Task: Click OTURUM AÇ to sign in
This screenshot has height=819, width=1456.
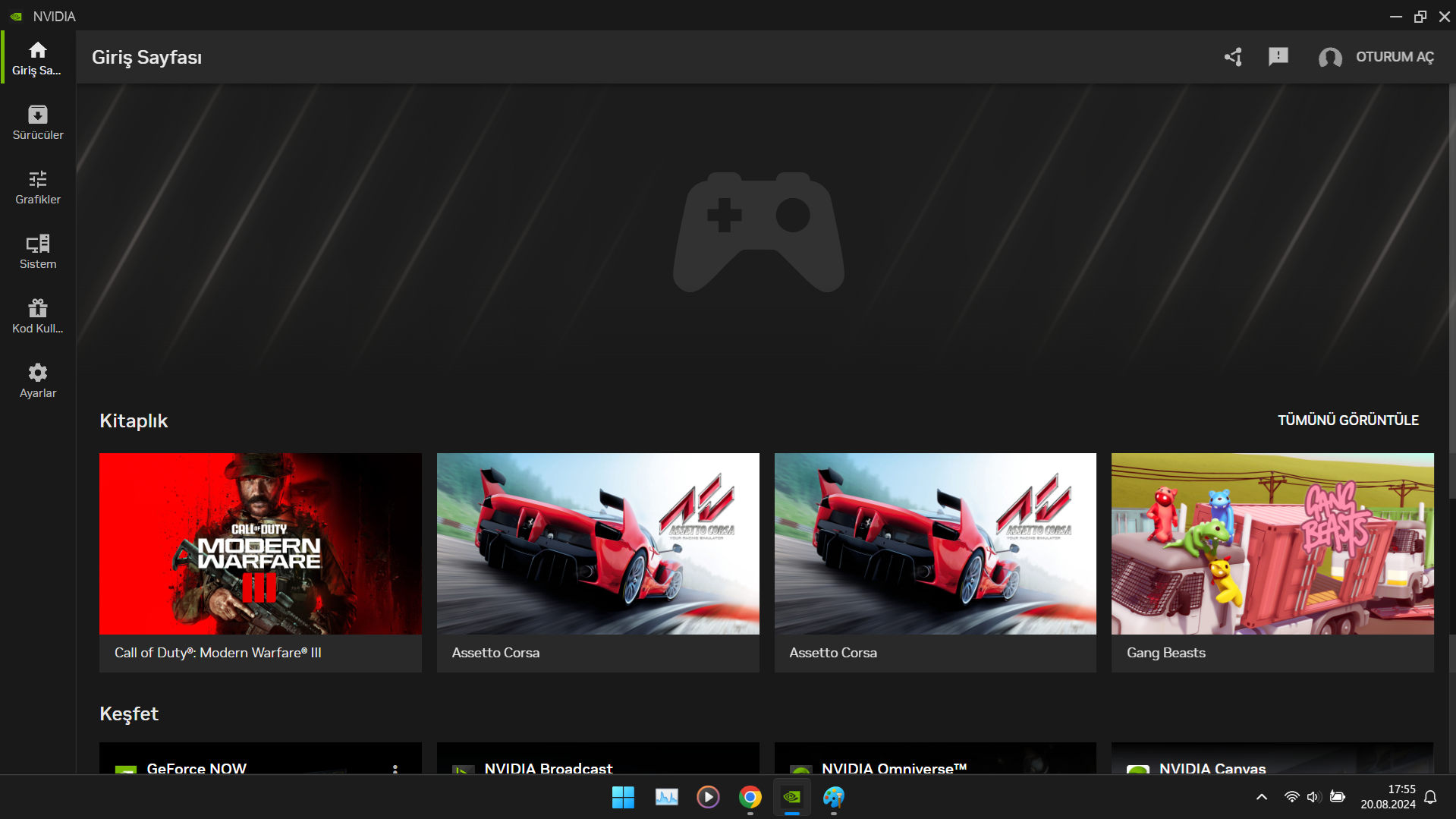Action: point(1395,57)
